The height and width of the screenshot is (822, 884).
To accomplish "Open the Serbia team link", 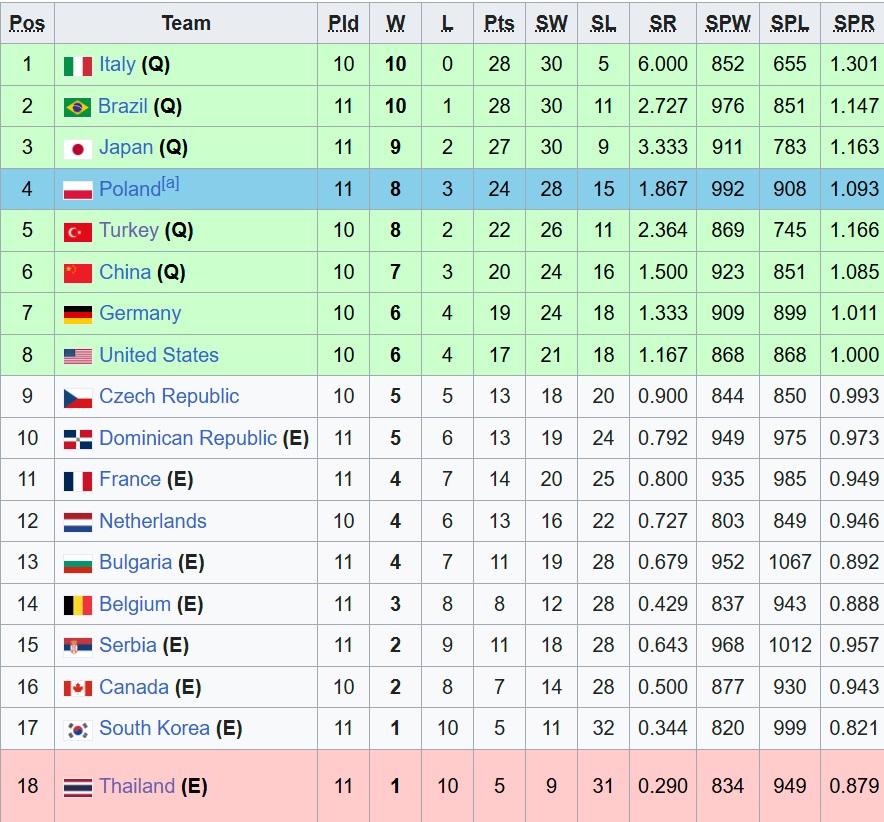I will 127,645.
